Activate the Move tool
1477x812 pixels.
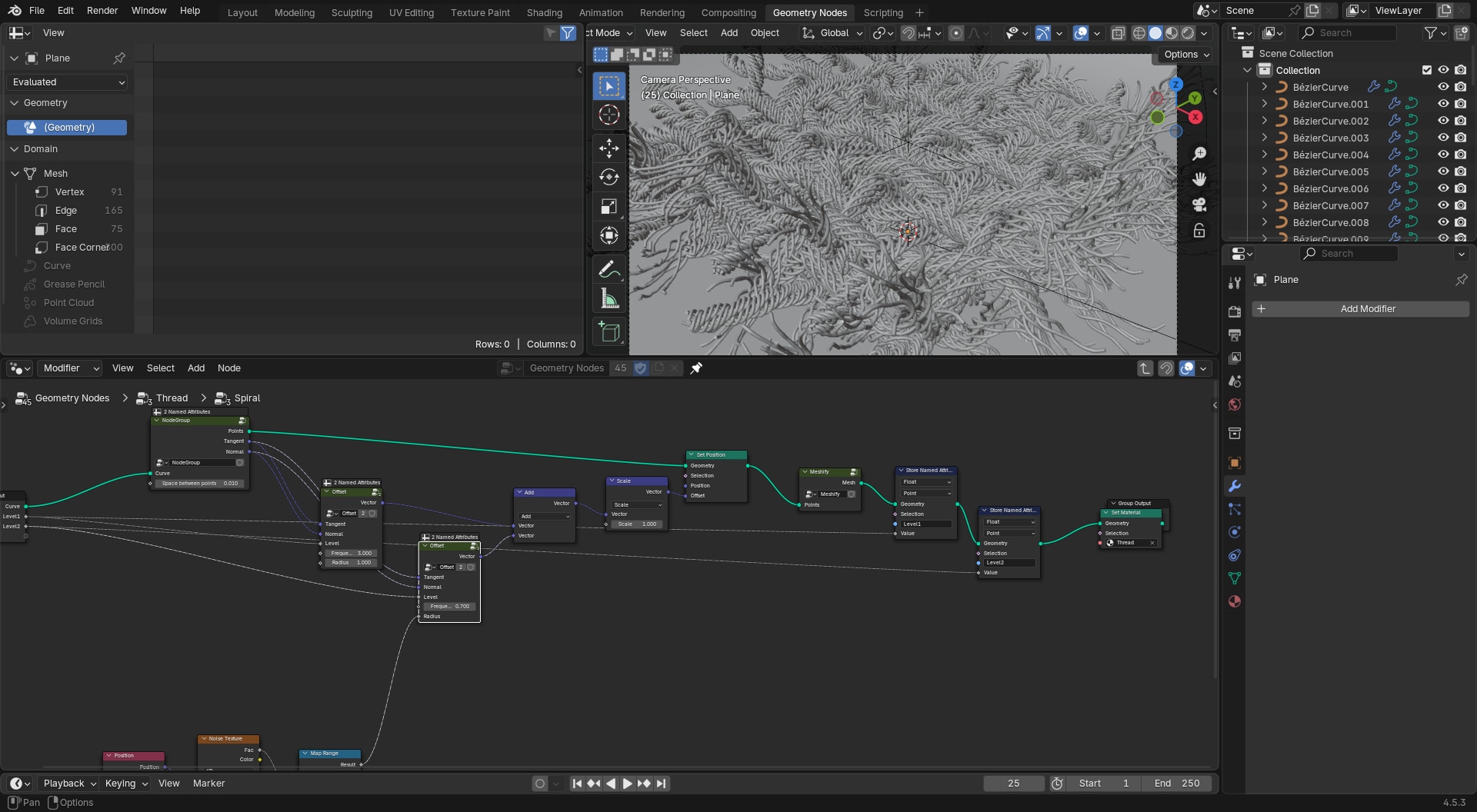(608, 148)
